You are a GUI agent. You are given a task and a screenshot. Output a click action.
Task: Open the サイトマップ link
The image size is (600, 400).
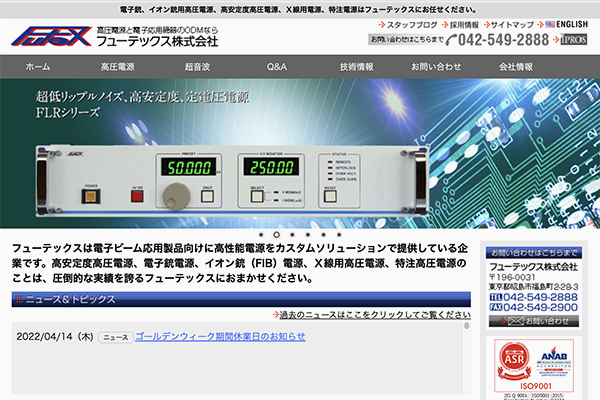[x=512, y=25]
